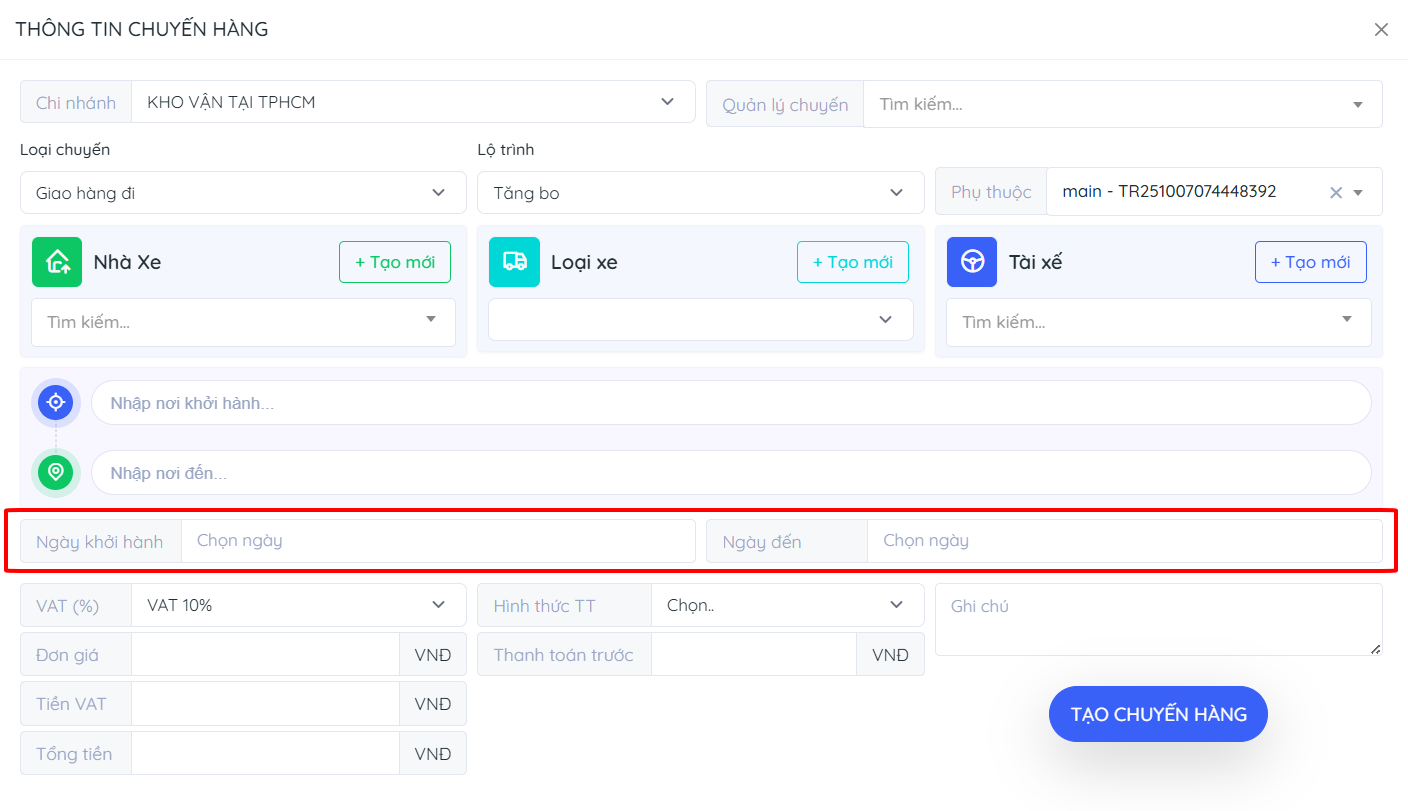Open the Hình thức TT payment dropdown

[787, 605]
